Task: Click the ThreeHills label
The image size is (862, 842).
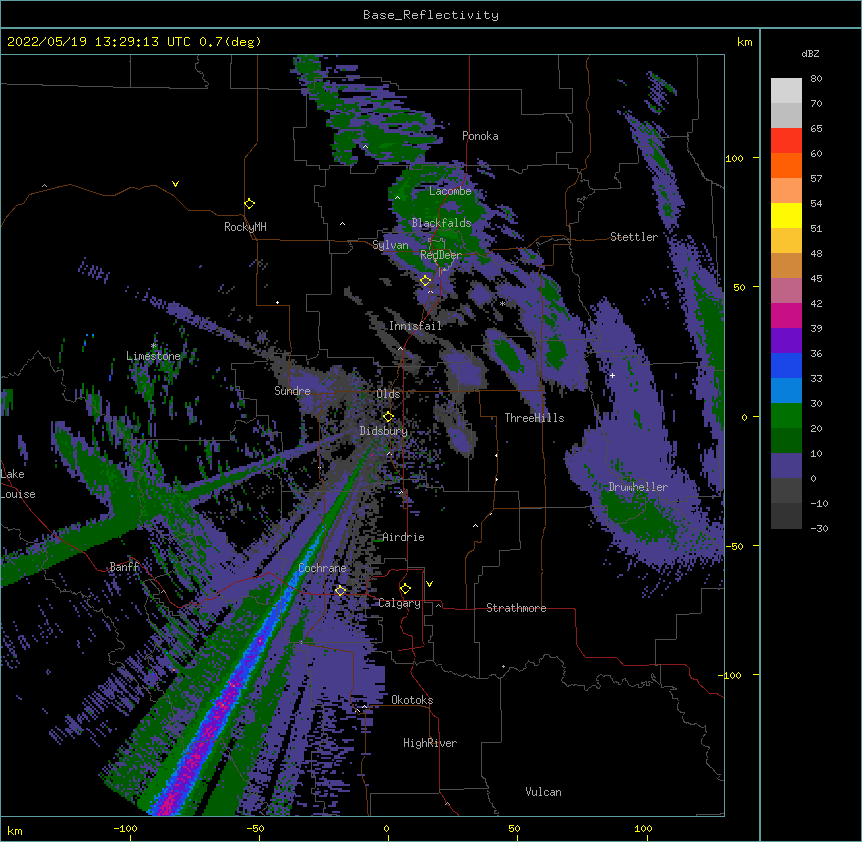Action: [534, 418]
